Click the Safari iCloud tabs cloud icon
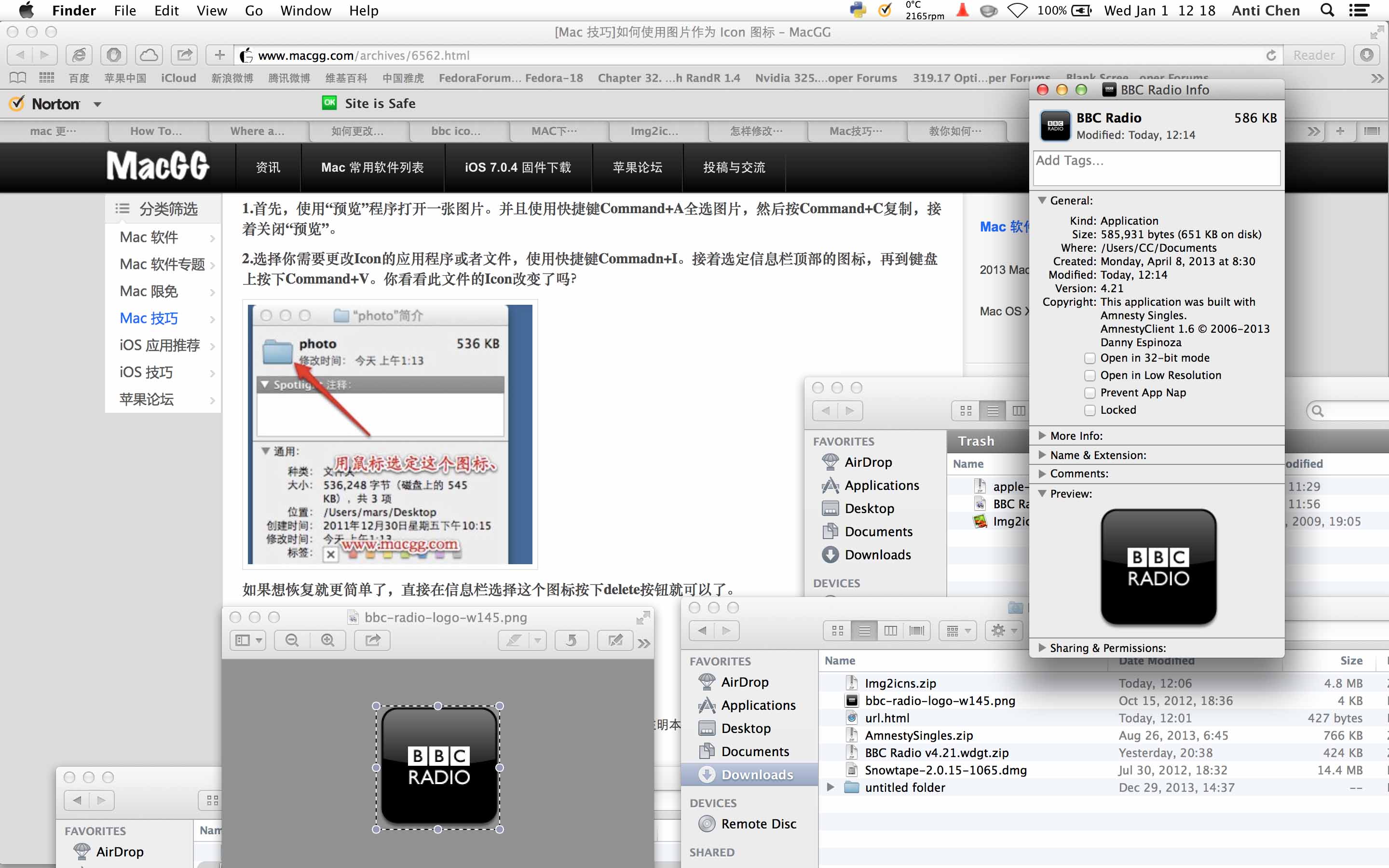The height and width of the screenshot is (868, 1389). pos(149,55)
